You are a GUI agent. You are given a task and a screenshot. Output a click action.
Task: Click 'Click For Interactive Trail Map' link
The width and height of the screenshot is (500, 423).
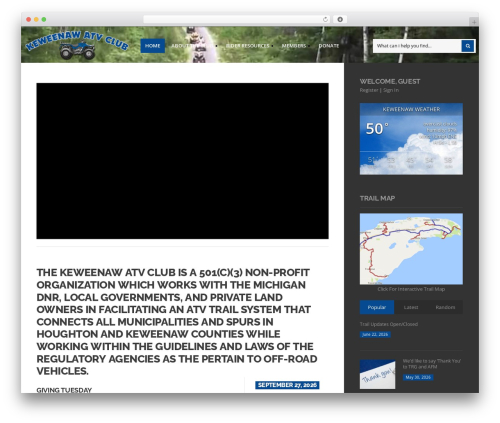click(411, 289)
